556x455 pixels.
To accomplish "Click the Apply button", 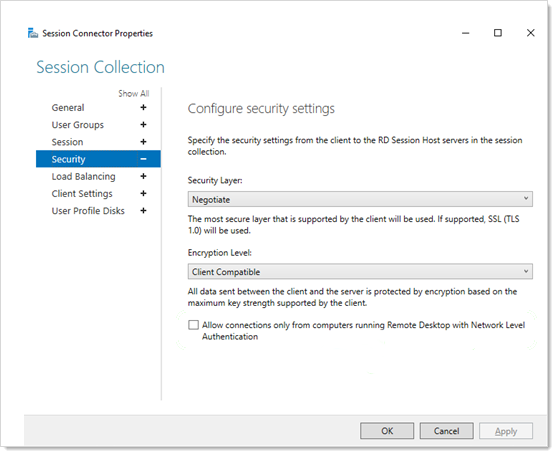I will pyautogui.click(x=506, y=431).
